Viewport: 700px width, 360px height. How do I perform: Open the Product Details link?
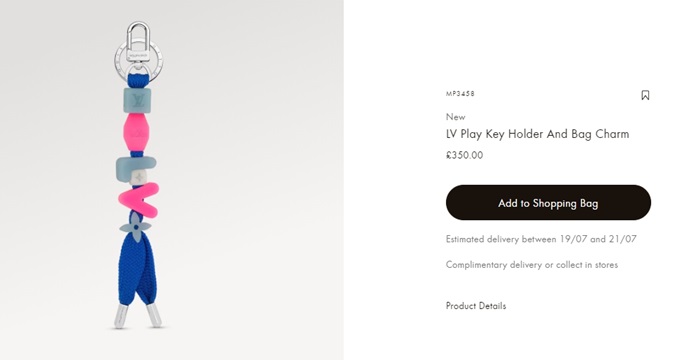(476, 306)
